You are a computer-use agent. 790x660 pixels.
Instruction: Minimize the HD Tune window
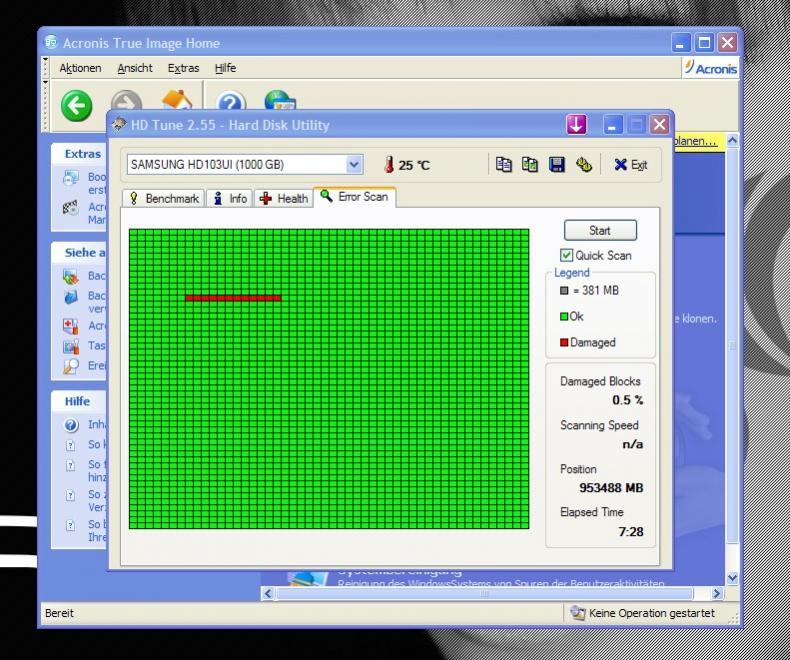pos(612,125)
